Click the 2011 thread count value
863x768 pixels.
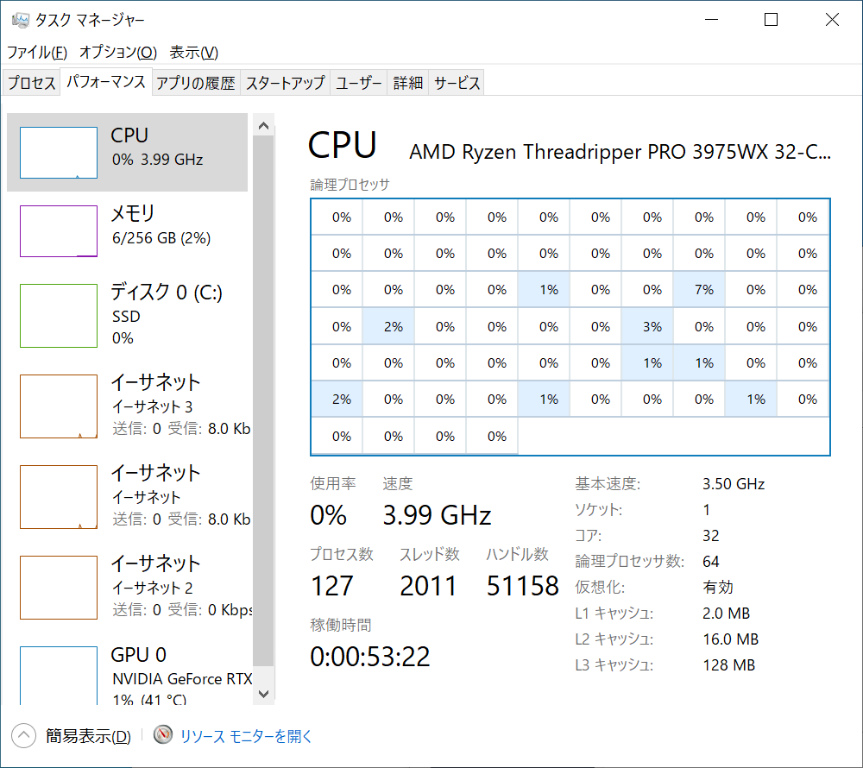point(428,586)
